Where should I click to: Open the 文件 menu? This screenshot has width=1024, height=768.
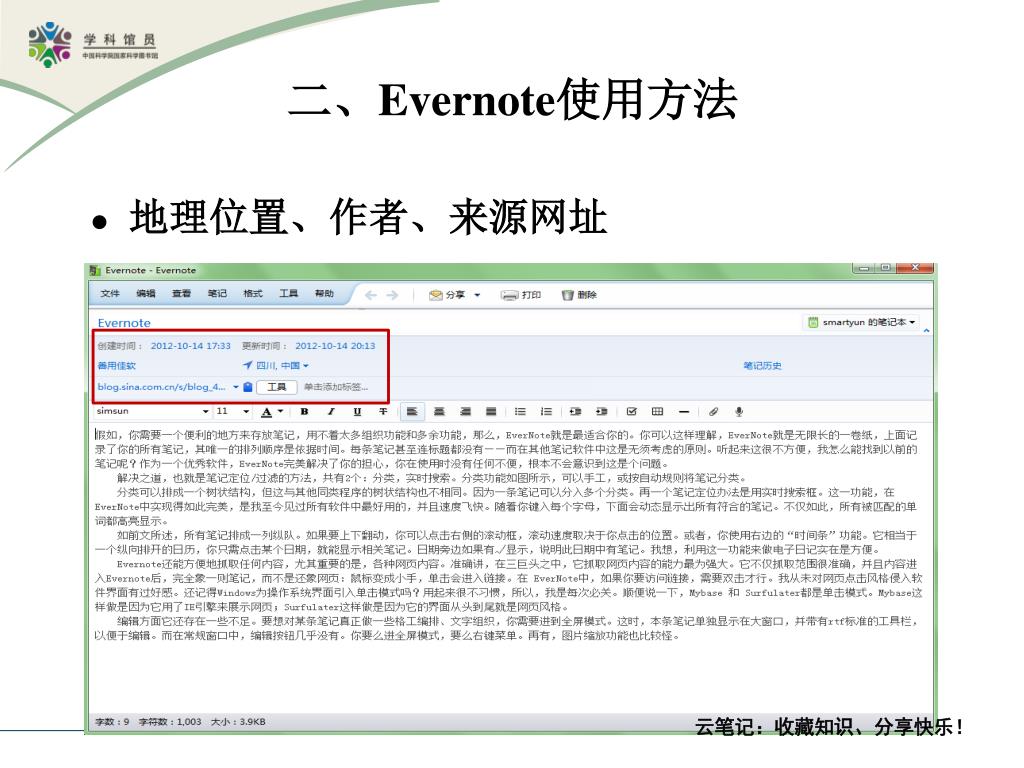click(110, 294)
